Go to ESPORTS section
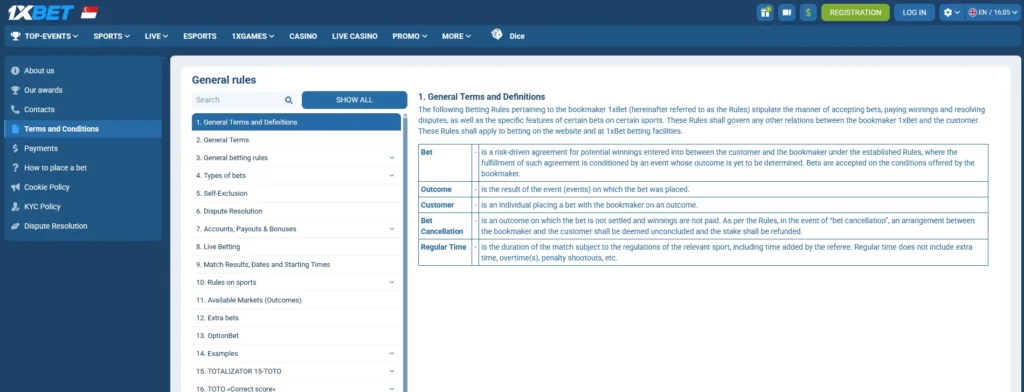 (200, 36)
